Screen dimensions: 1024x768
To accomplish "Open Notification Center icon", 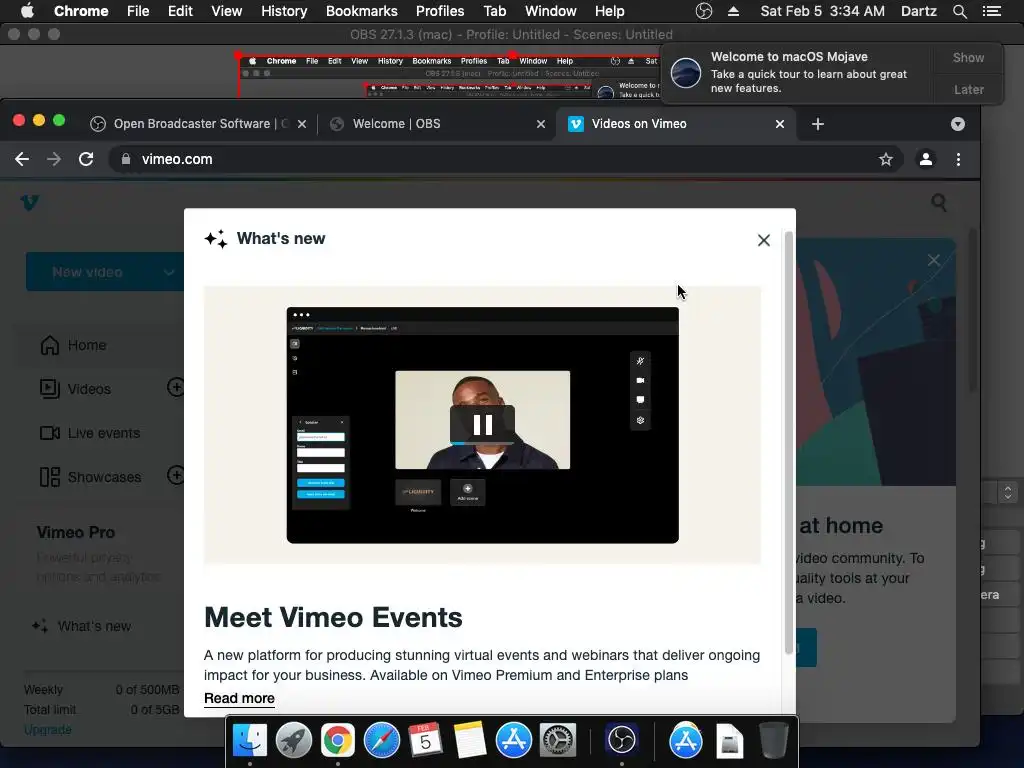I will (x=991, y=11).
